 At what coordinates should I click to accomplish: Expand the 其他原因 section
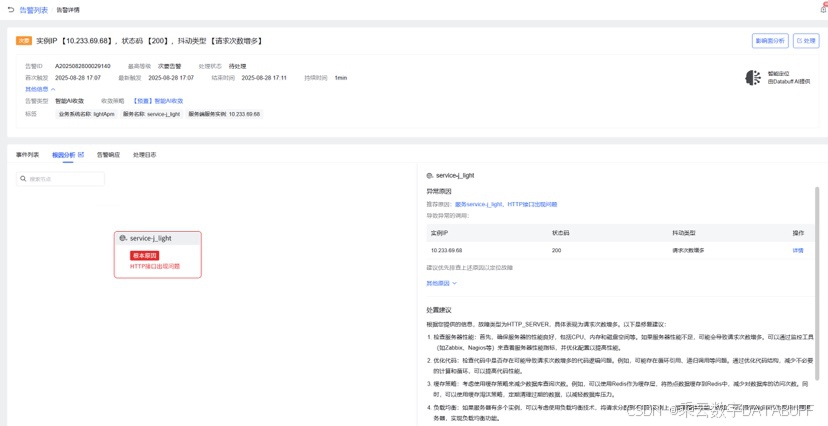click(441, 283)
